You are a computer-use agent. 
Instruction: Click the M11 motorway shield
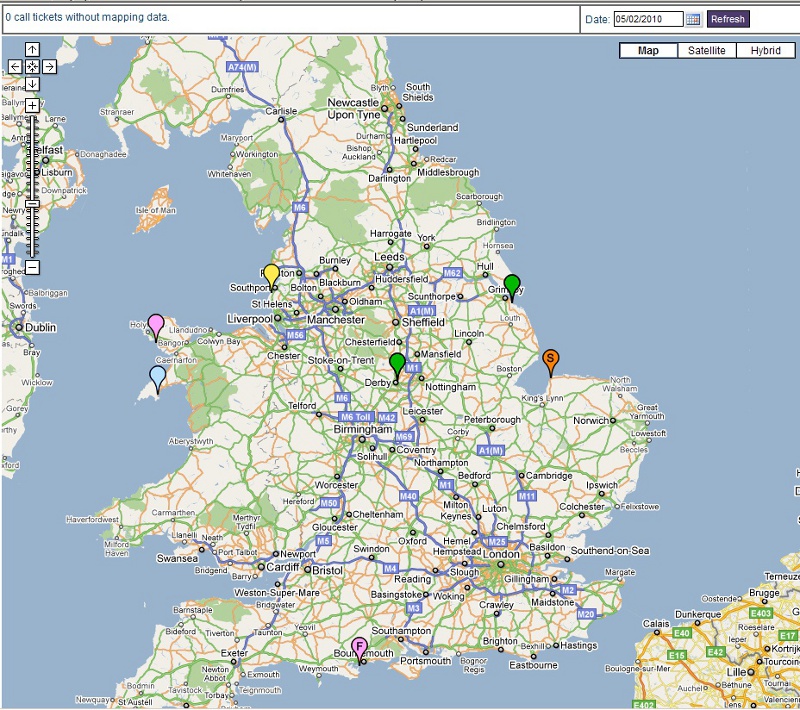point(527,496)
